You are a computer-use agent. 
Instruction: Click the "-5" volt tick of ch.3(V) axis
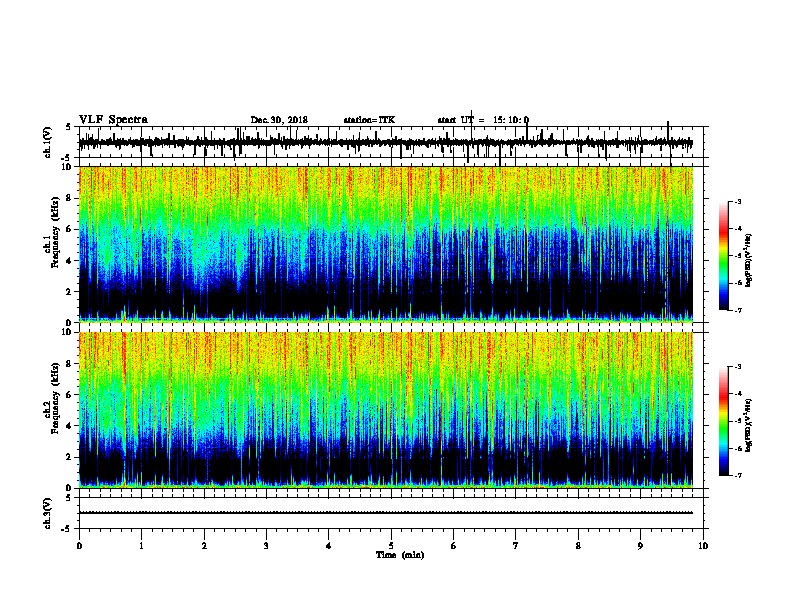coord(66,529)
